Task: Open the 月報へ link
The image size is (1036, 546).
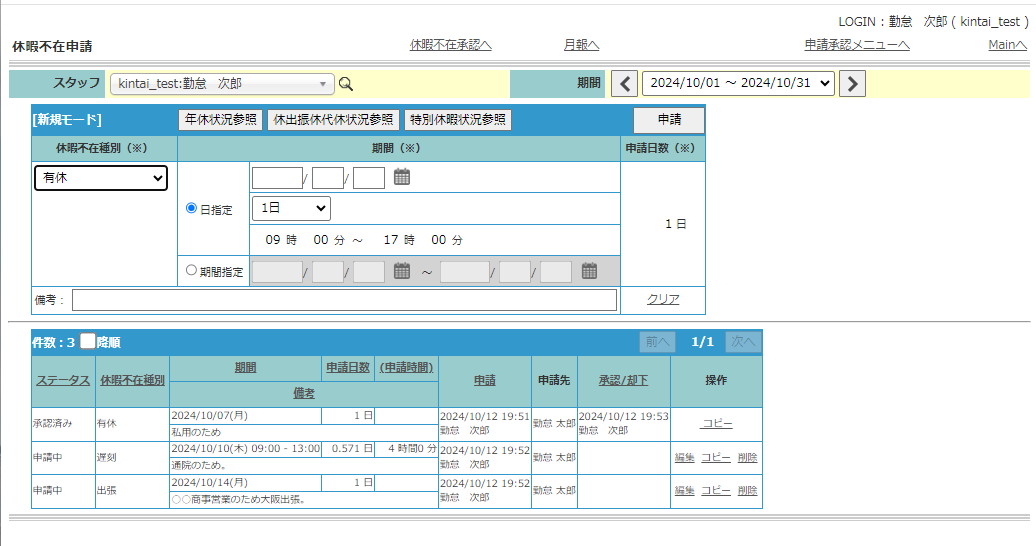Action: [x=581, y=45]
